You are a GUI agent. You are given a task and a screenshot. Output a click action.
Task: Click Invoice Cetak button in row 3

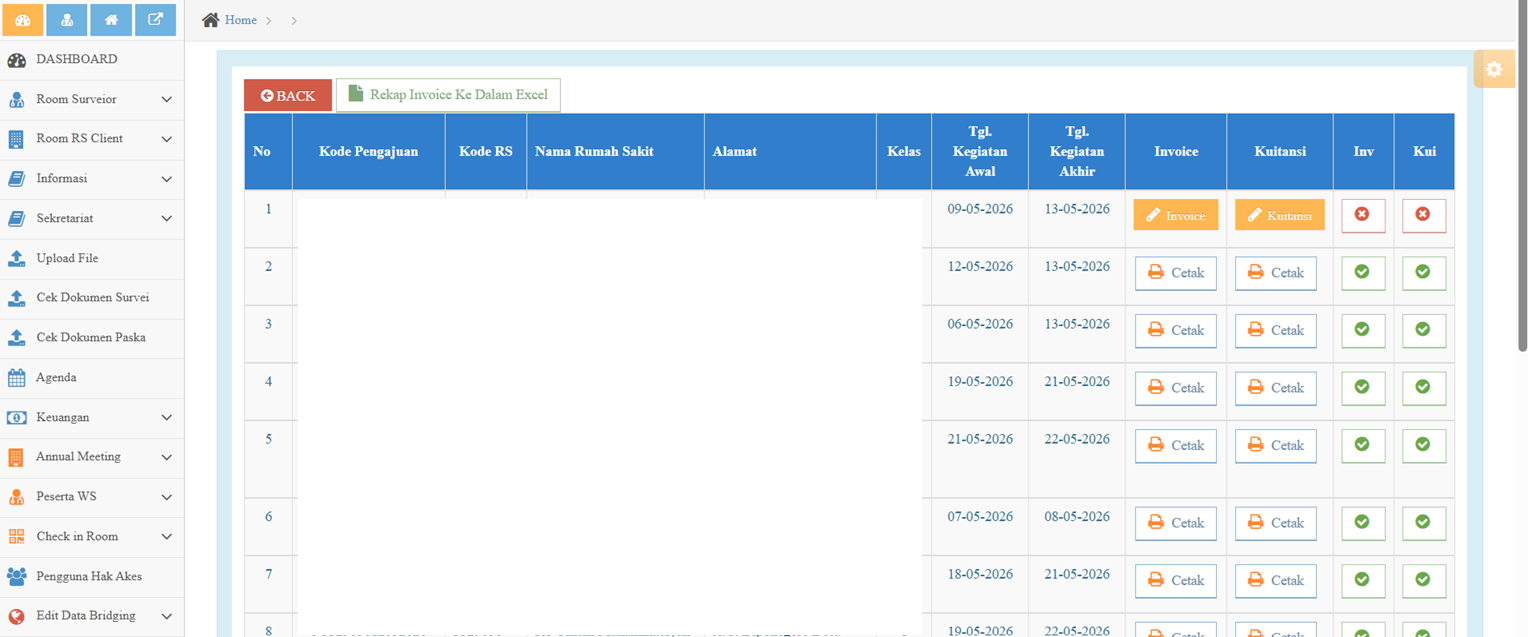[x=1176, y=331]
